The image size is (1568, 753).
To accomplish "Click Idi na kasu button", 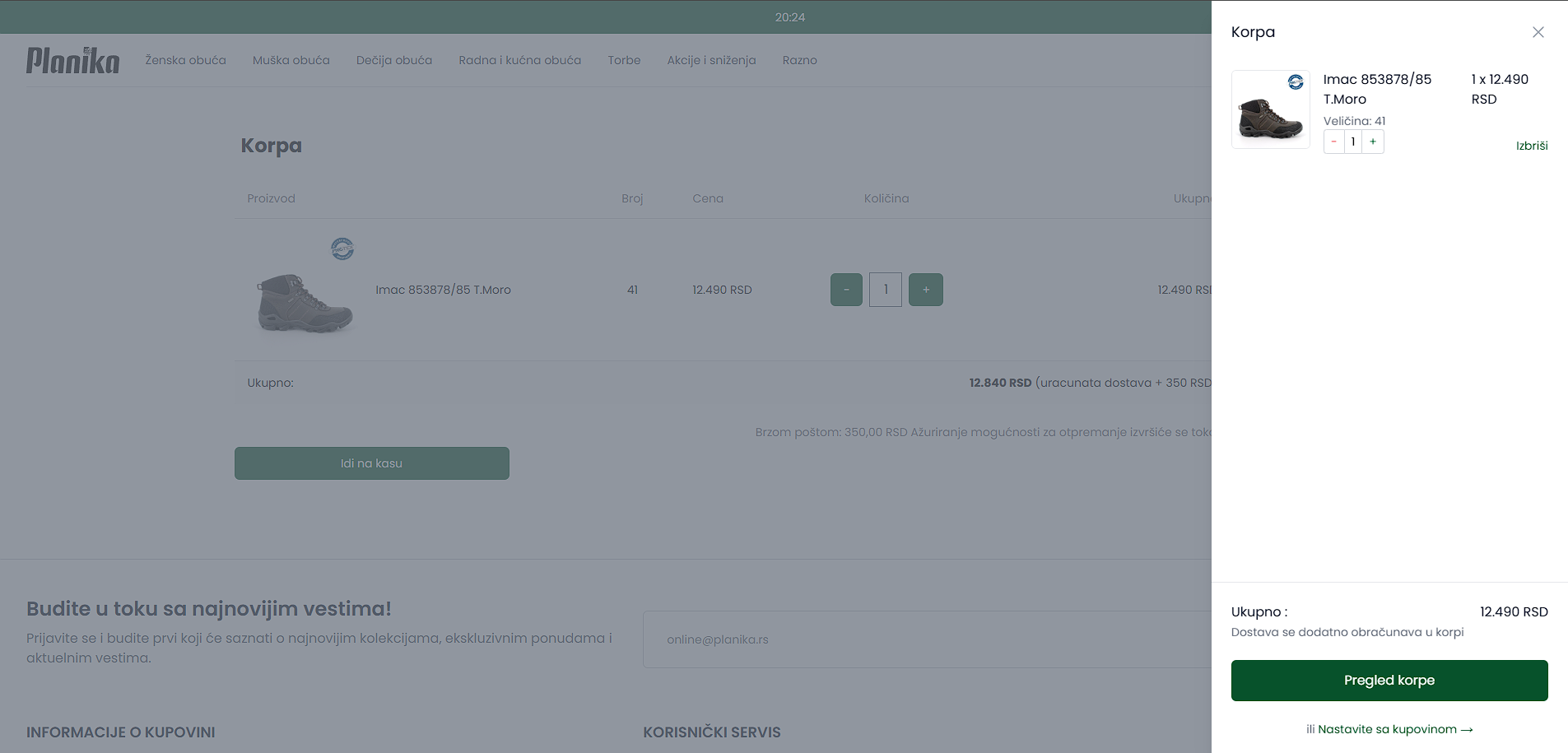I will tap(371, 463).
